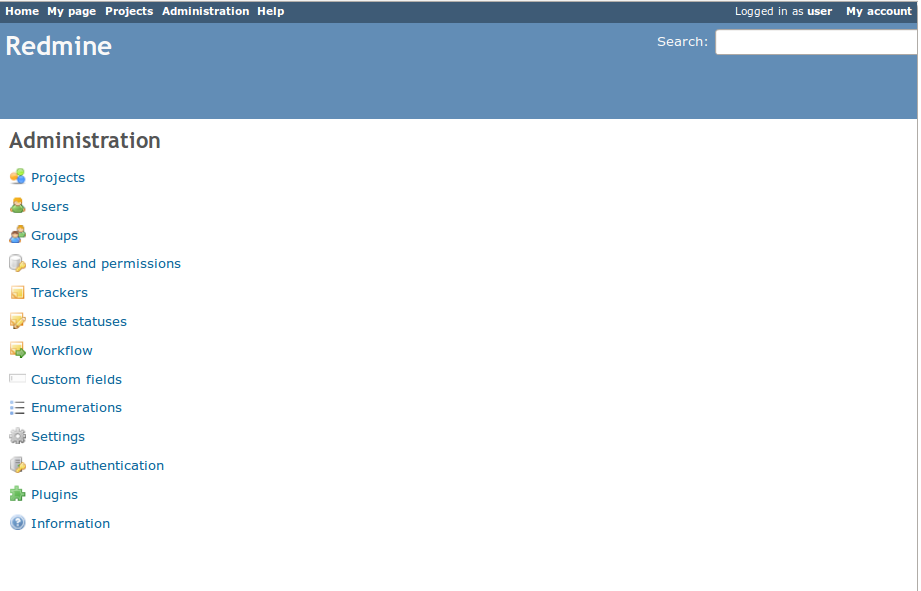Open My page from top menu

pyautogui.click(x=72, y=11)
